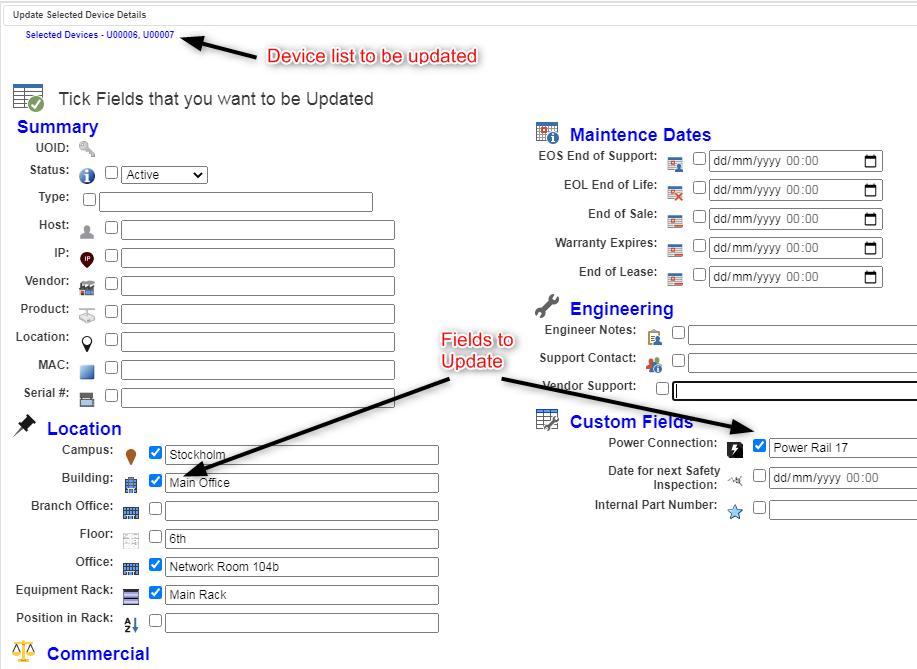This screenshot has height=669, width=917.
Task: Click the Location pin icon in Summary
Action: click(87, 344)
